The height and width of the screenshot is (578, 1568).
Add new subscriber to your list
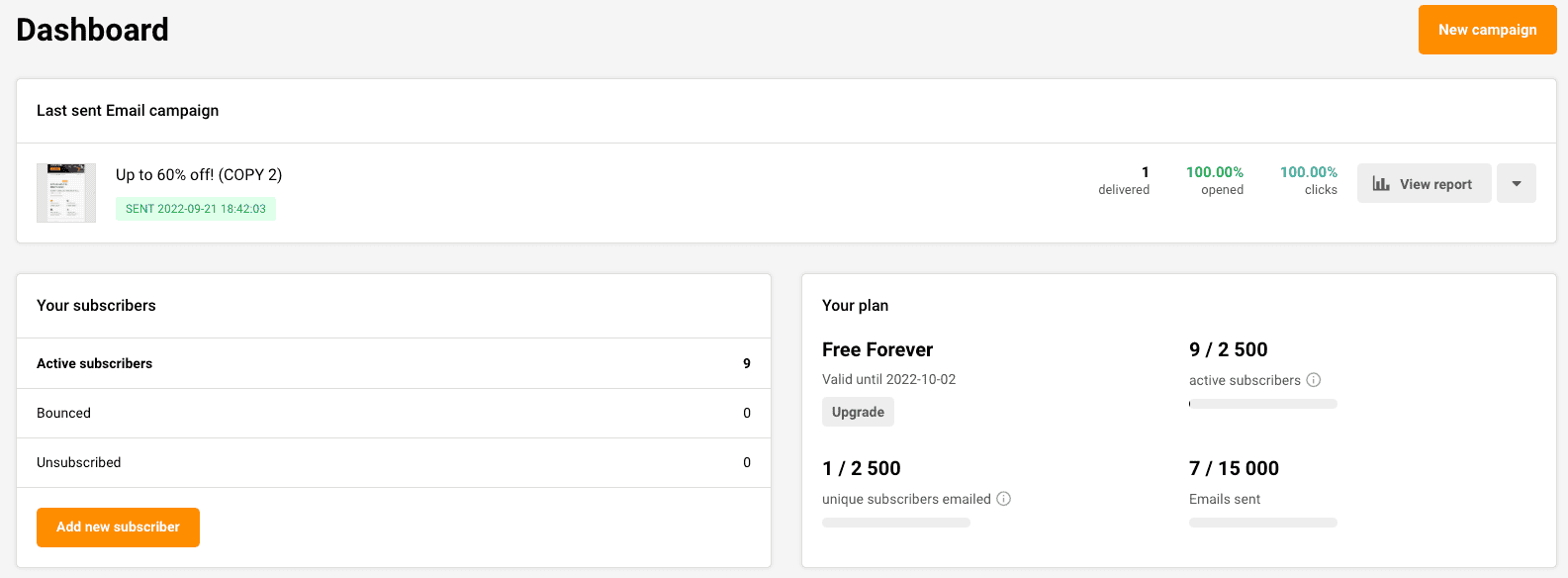point(118,528)
